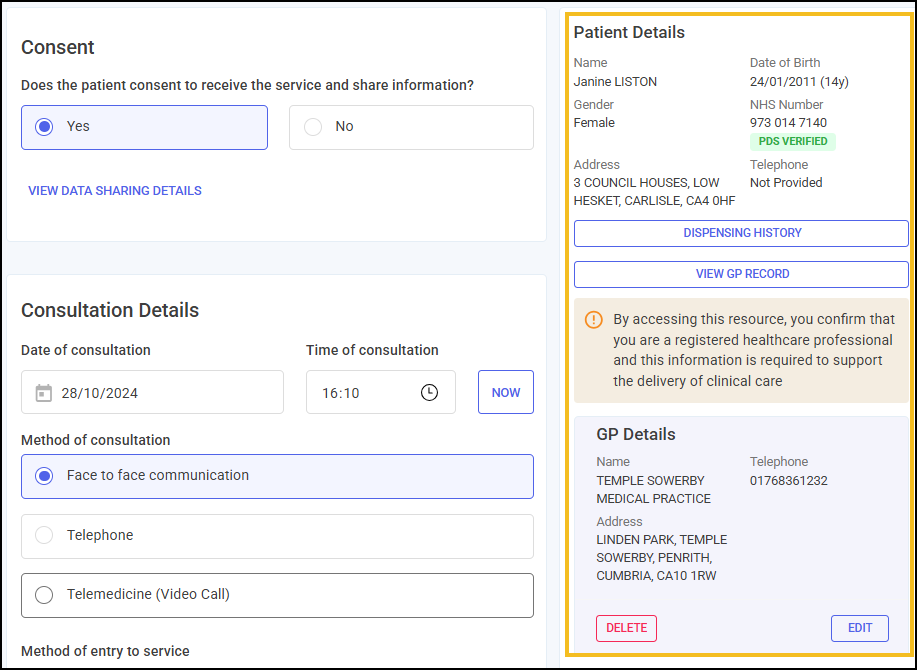
Task: Click the NHS Number 973 014 7140
Action: pos(788,123)
